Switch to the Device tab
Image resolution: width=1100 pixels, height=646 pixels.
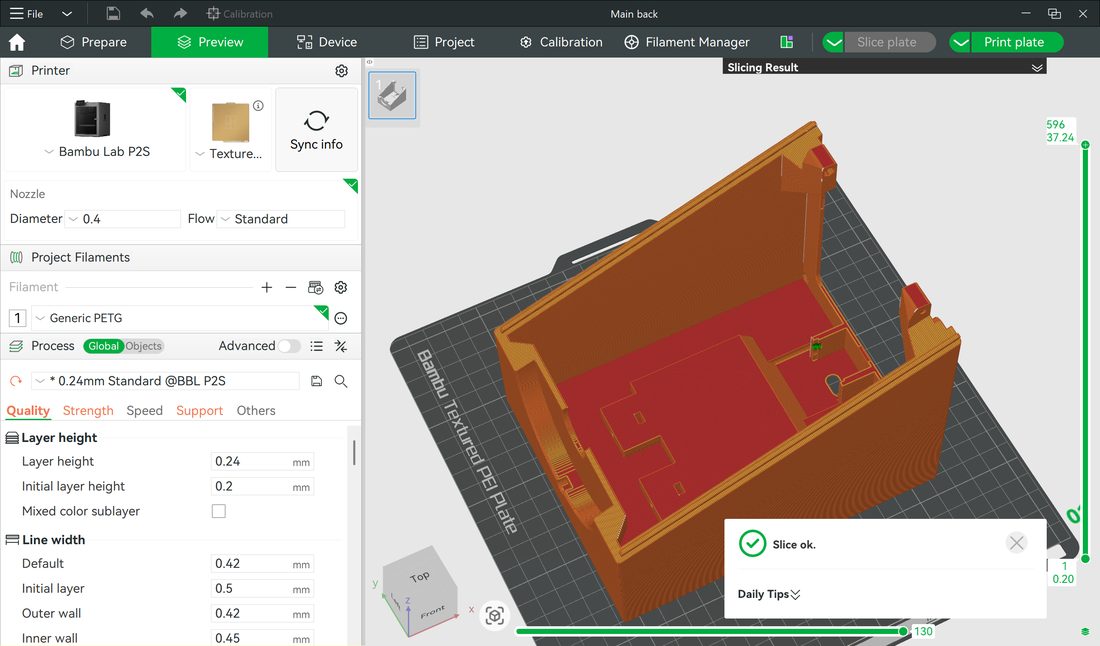pyautogui.click(x=327, y=42)
